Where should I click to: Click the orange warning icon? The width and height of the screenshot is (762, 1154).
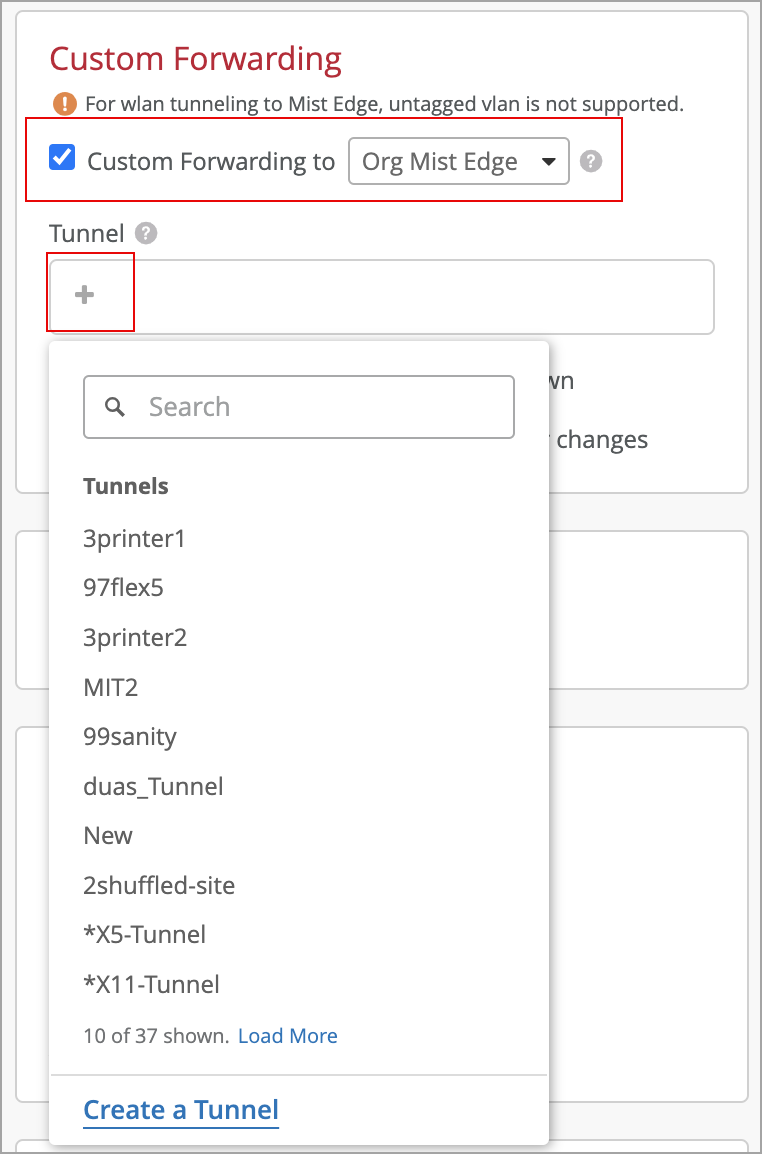pyautogui.click(x=65, y=103)
